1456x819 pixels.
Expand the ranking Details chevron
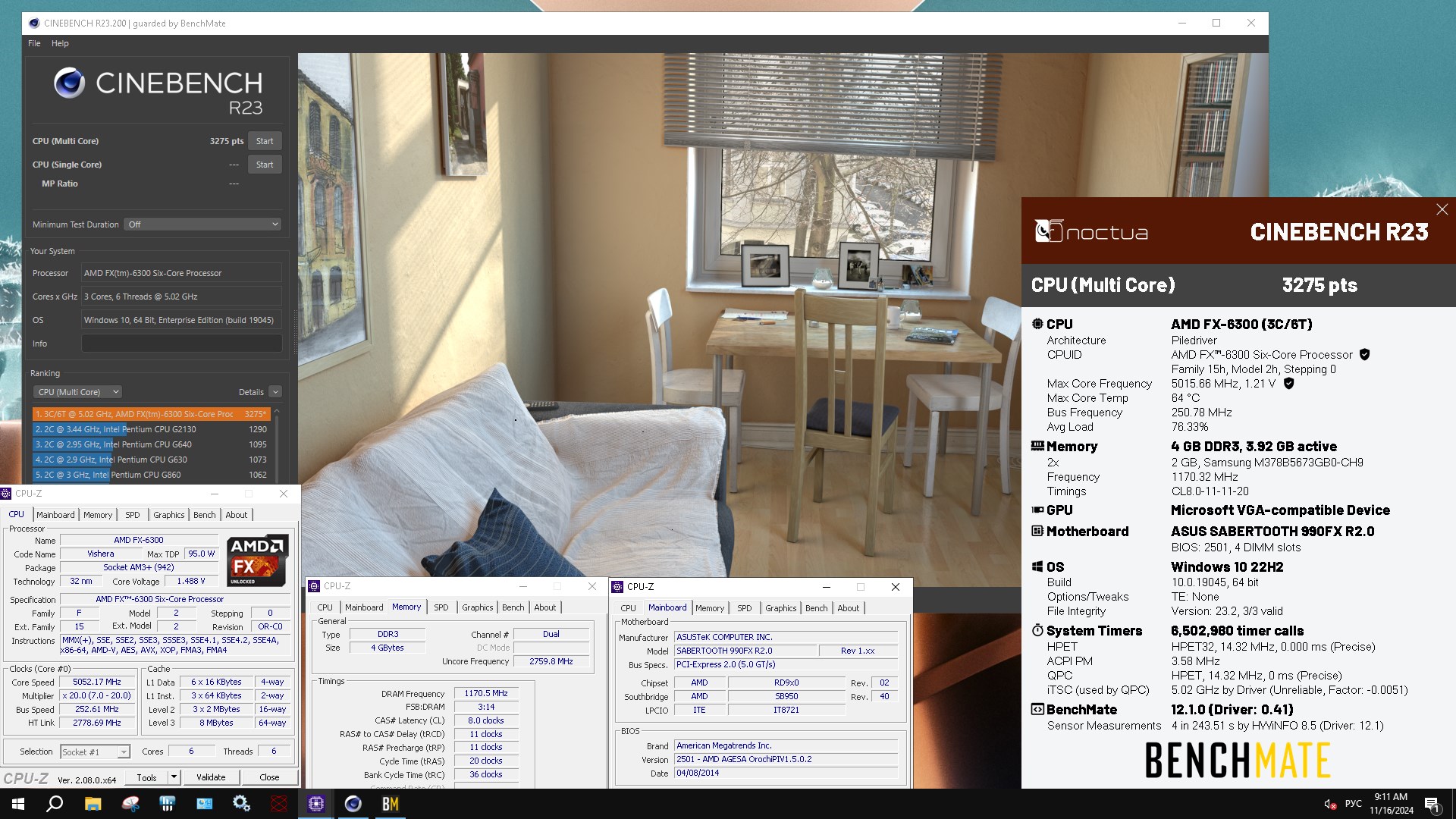pos(275,392)
